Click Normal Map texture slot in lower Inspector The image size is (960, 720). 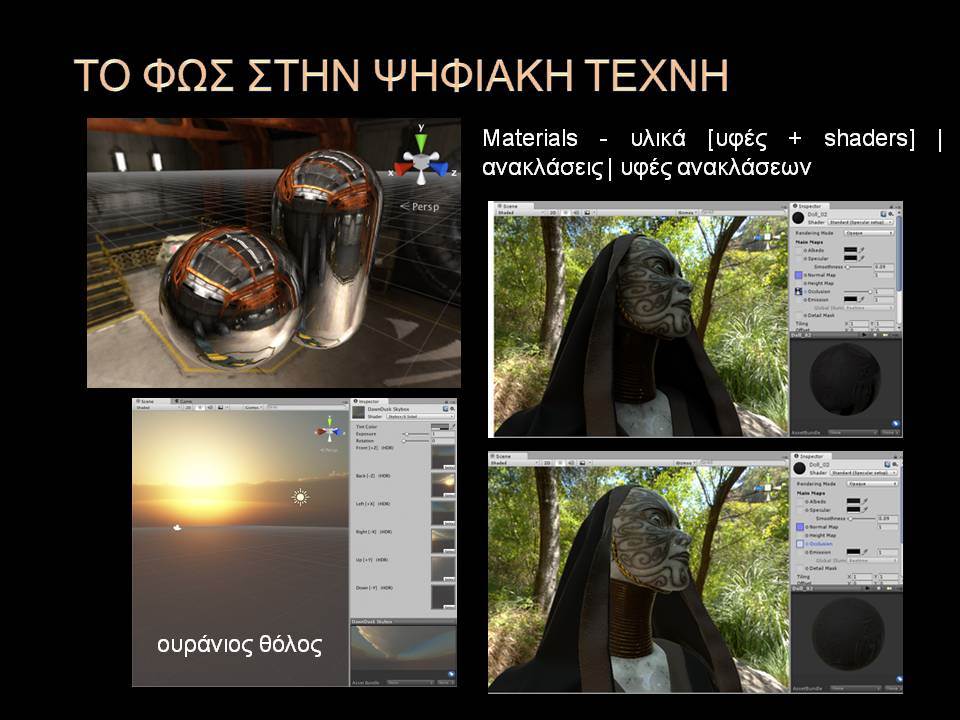799,527
